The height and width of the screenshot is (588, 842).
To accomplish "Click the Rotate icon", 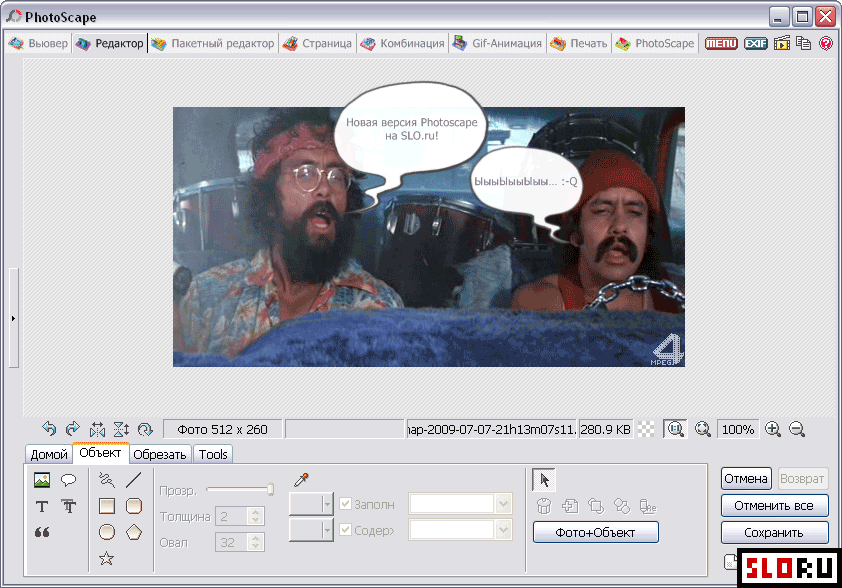I will point(145,429).
